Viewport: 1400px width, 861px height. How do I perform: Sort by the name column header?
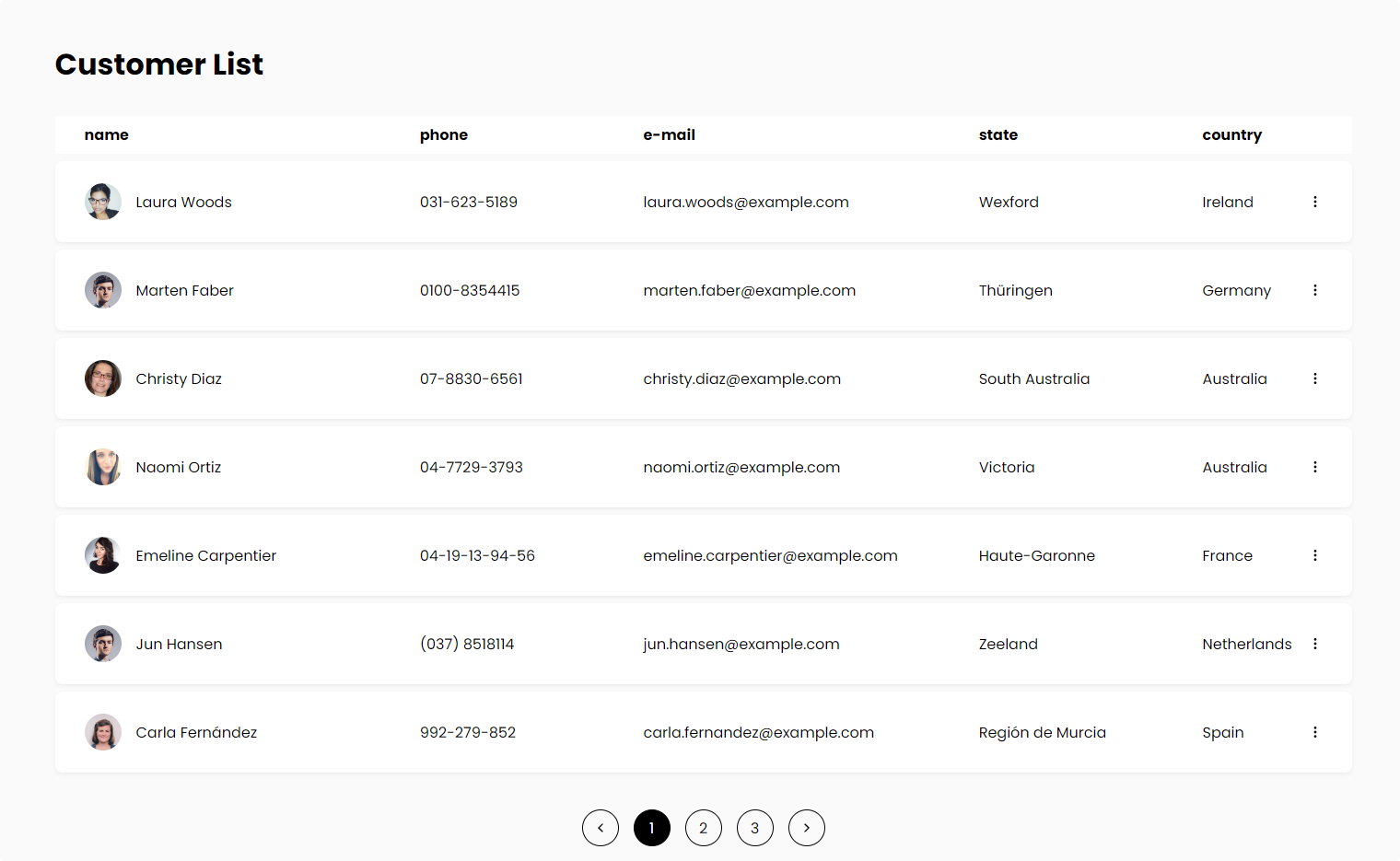(x=106, y=134)
